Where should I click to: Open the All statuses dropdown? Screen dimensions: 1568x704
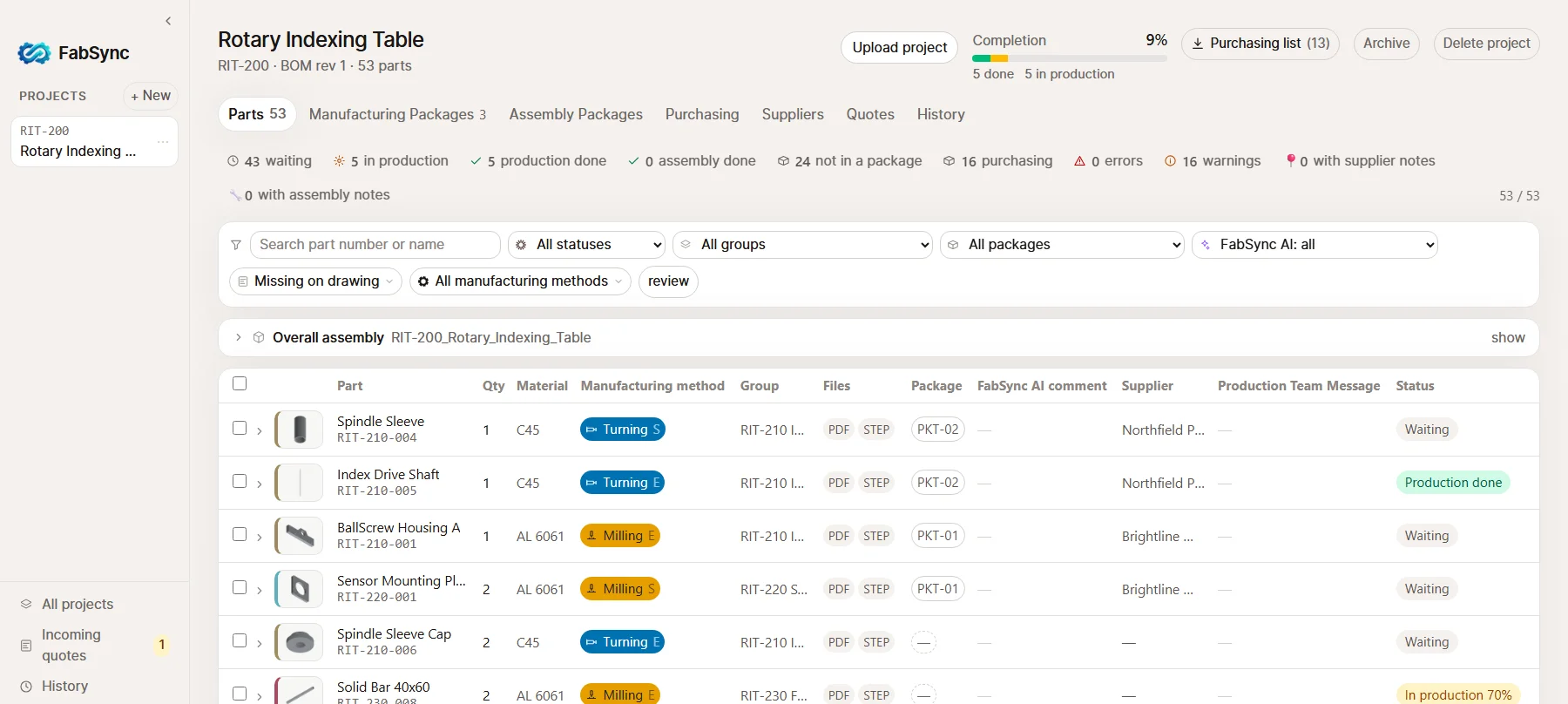(587, 245)
